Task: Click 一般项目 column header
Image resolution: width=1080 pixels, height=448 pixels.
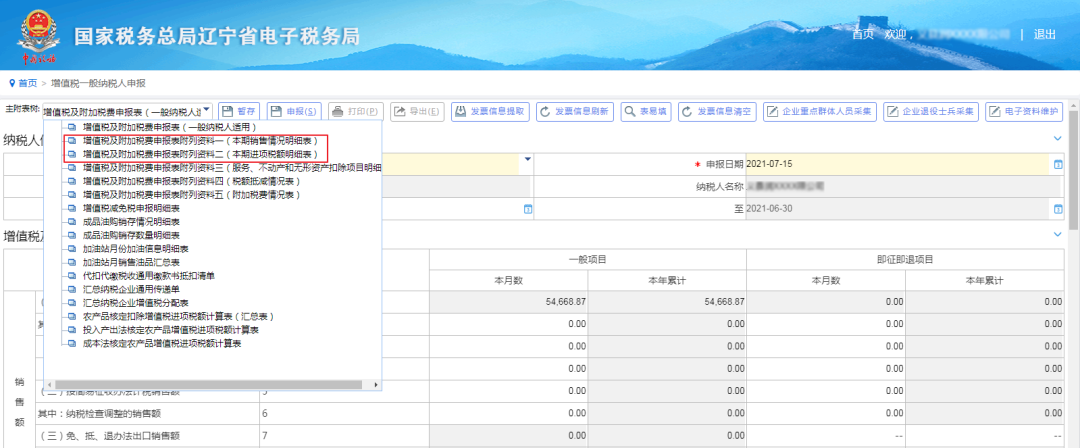Action: click(x=588, y=259)
